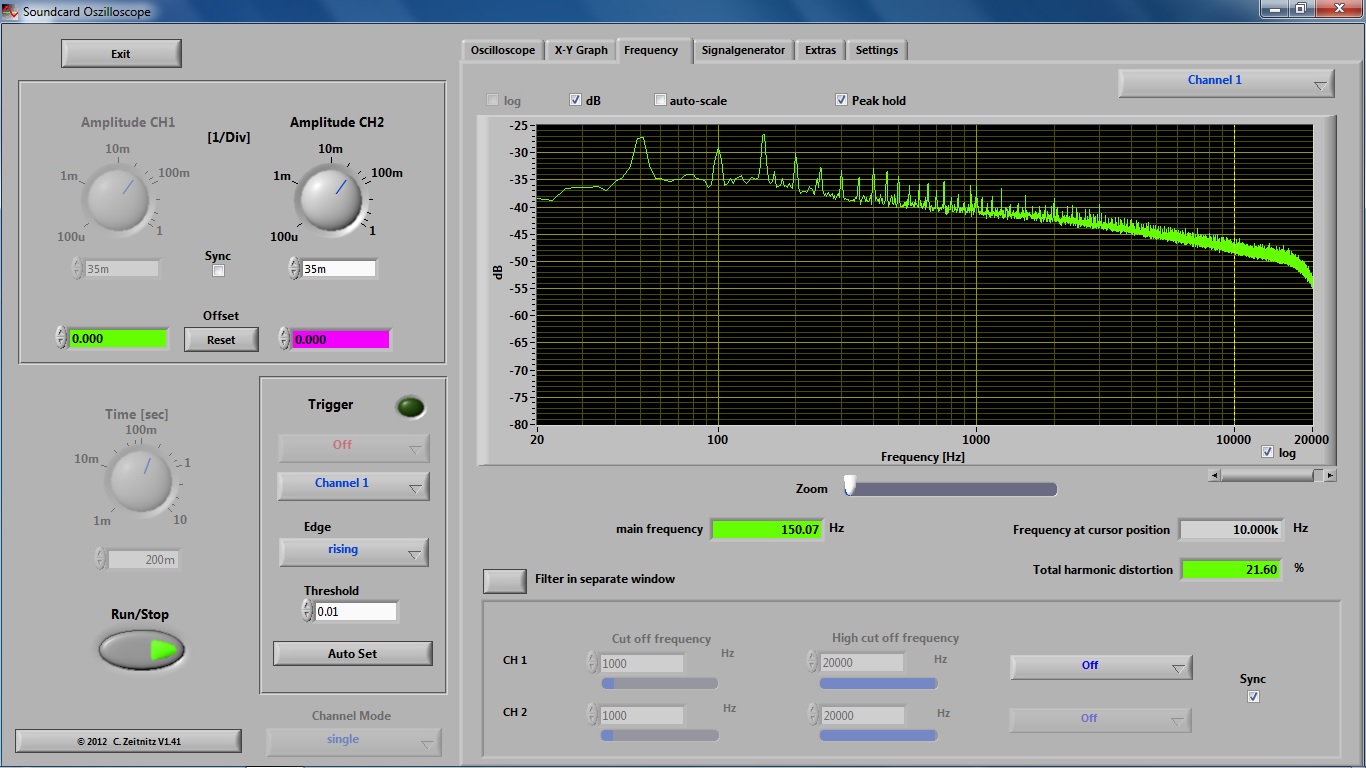Click the Trigger indicator LED
The height and width of the screenshot is (768, 1366).
click(410, 407)
